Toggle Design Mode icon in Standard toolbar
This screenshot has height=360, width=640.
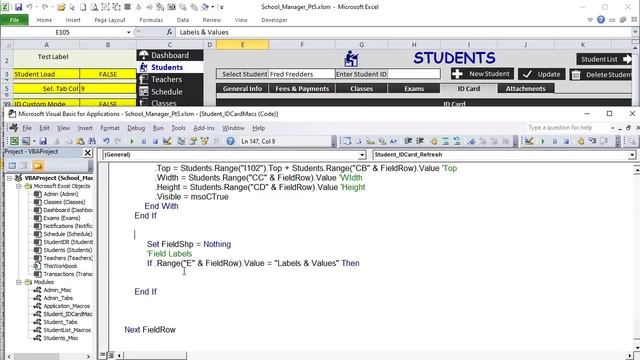coord(167,141)
